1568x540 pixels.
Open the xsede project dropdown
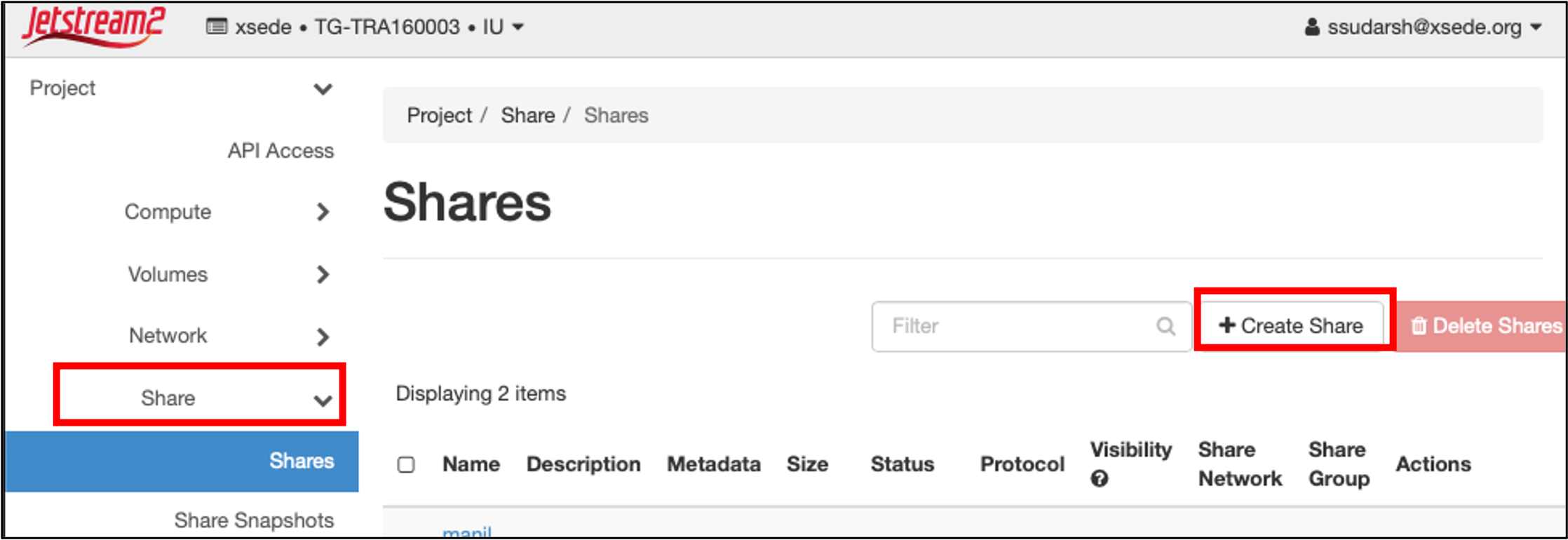[x=365, y=27]
